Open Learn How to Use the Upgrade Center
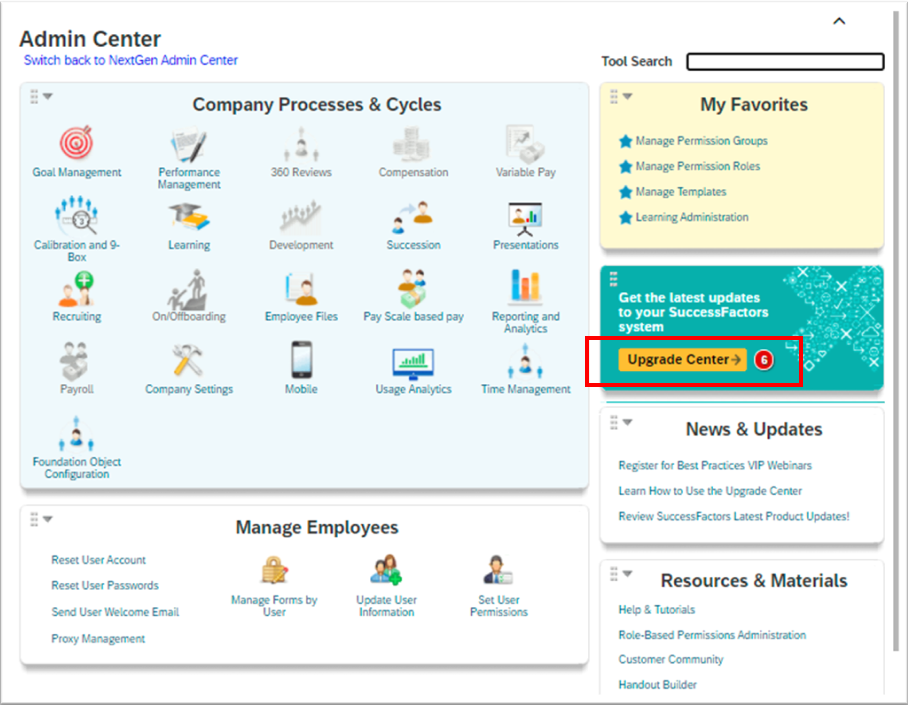Viewport: 908px width, 705px height. point(710,491)
